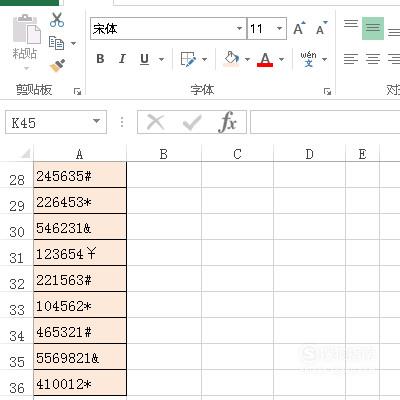Increase font size with large A button
Screen dimensions: 400x400
pos(299,28)
